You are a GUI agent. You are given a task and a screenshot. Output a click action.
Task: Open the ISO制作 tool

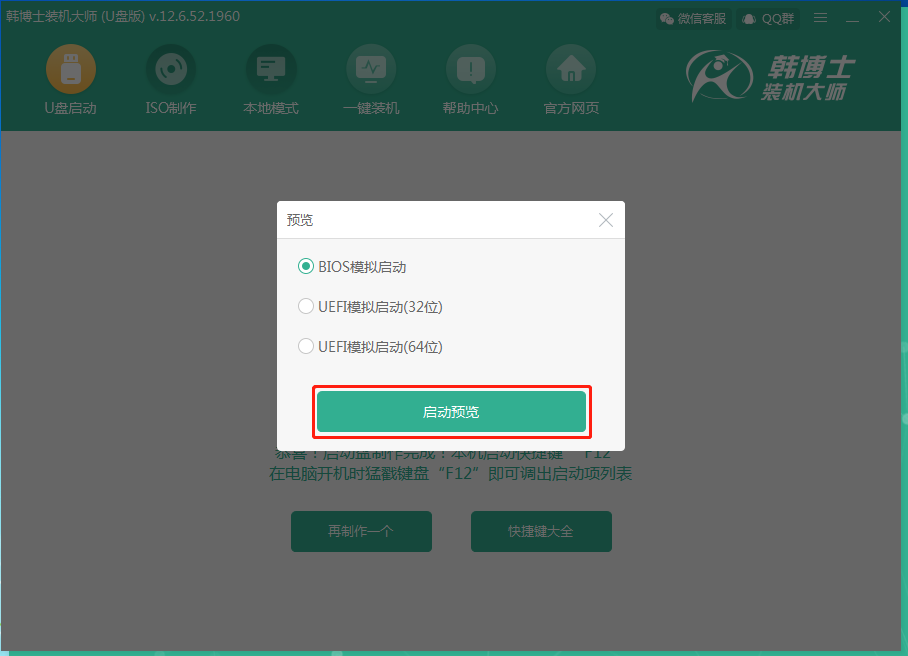[x=170, y=80]
